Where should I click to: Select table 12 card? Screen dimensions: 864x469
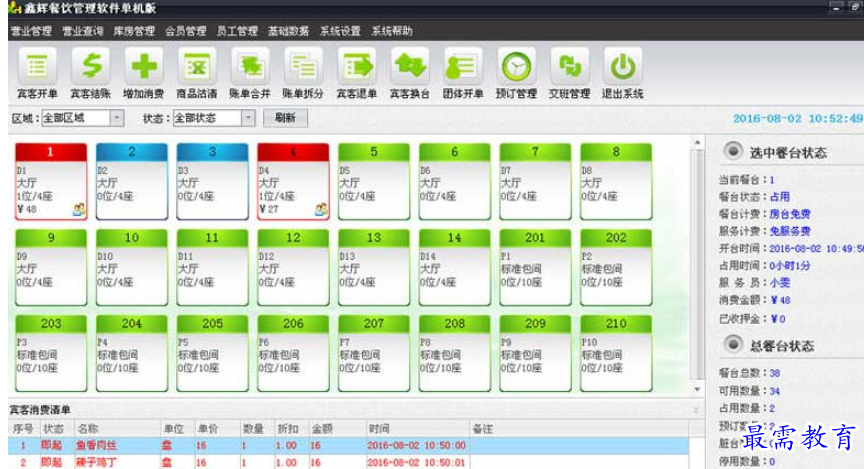point(293,267)
